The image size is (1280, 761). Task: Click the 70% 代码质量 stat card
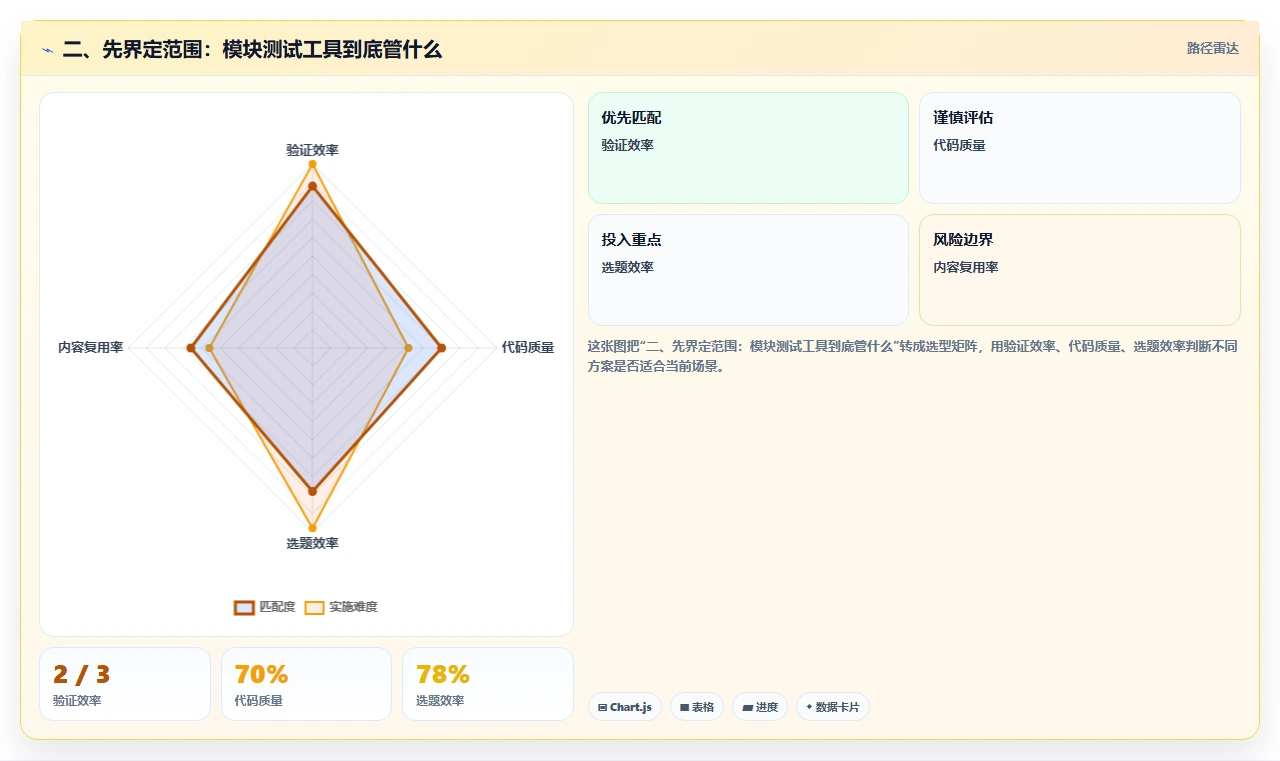point(306,684)
